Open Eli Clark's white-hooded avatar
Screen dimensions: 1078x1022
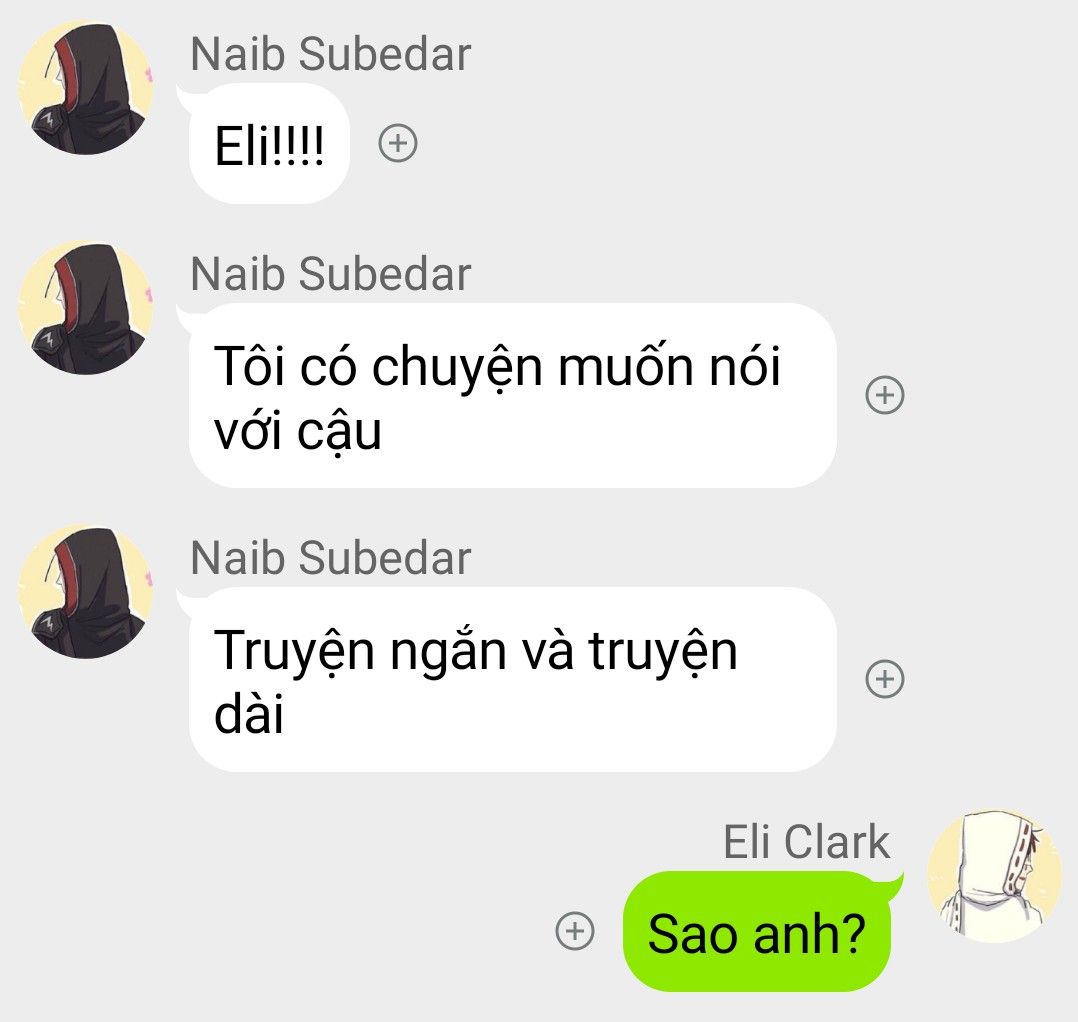tap(993, 876)
